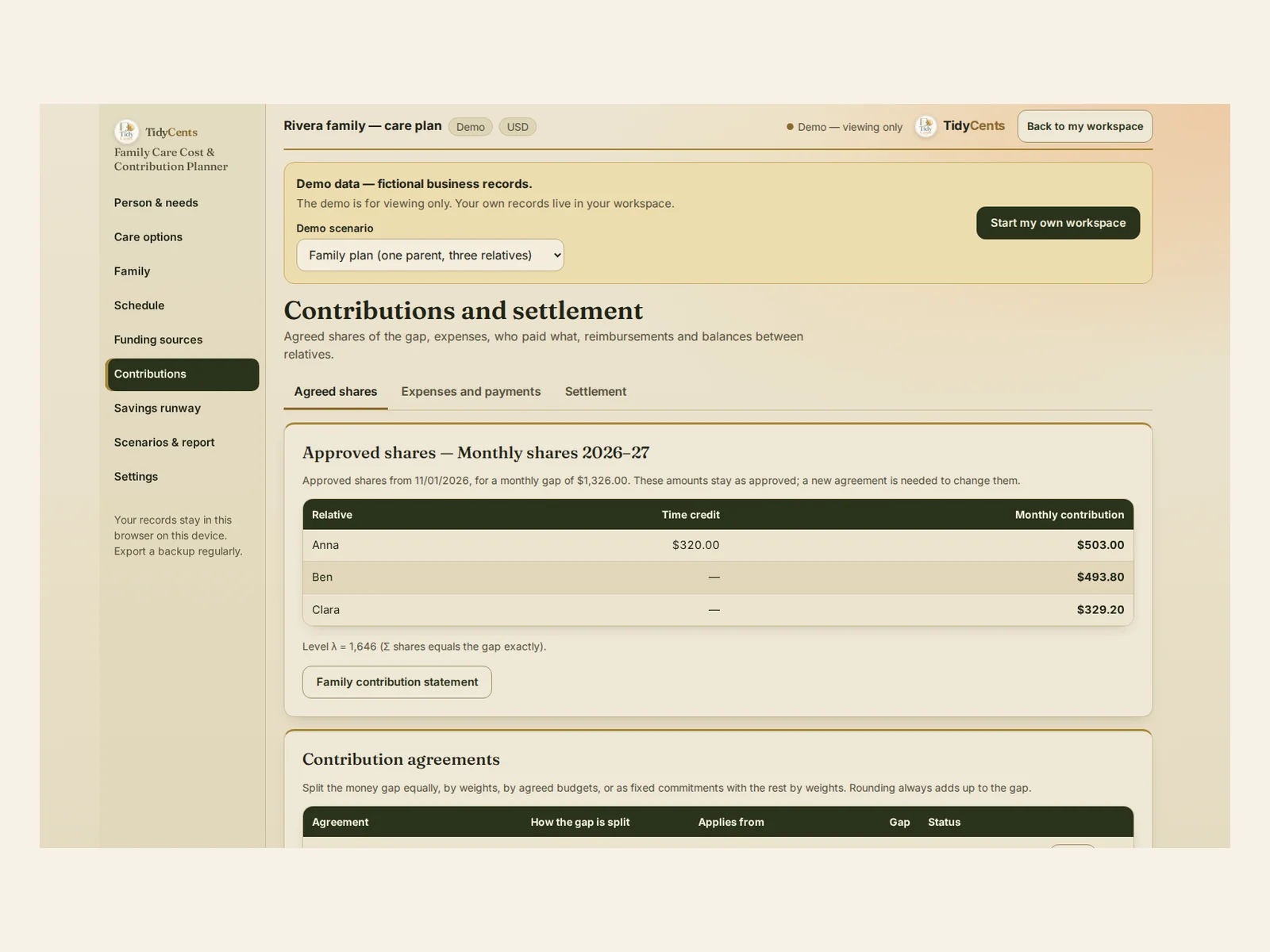Click the TidyCents logo icon in the header

pos(926,126)
